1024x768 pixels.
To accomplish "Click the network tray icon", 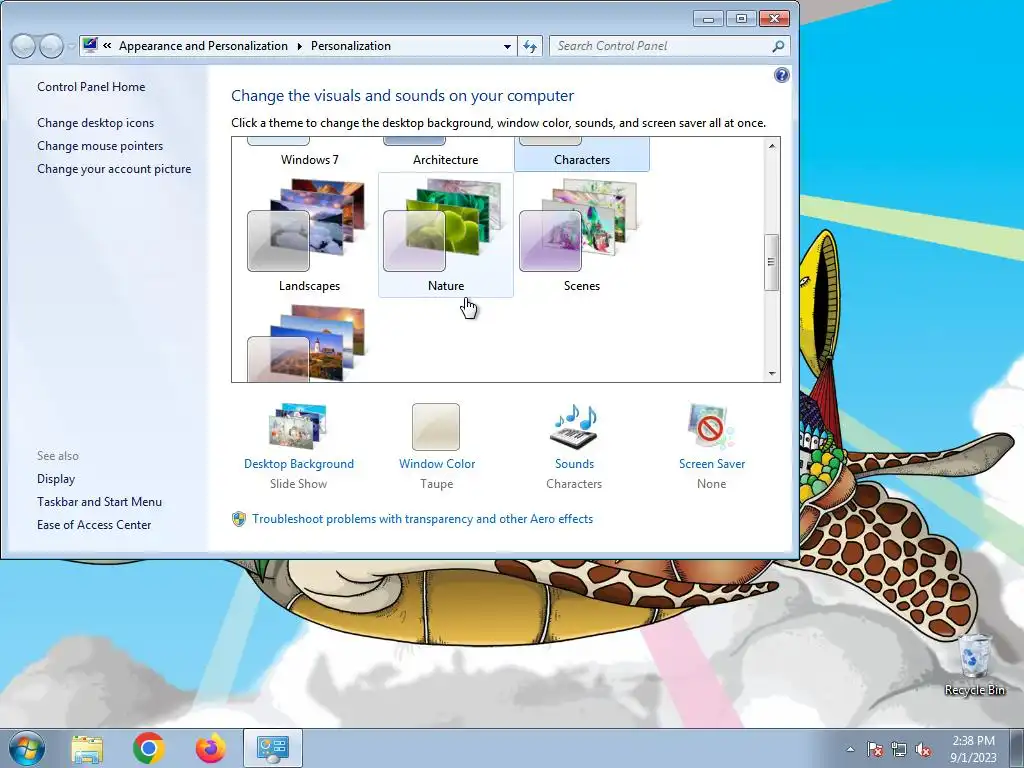I will click(899, 749).
